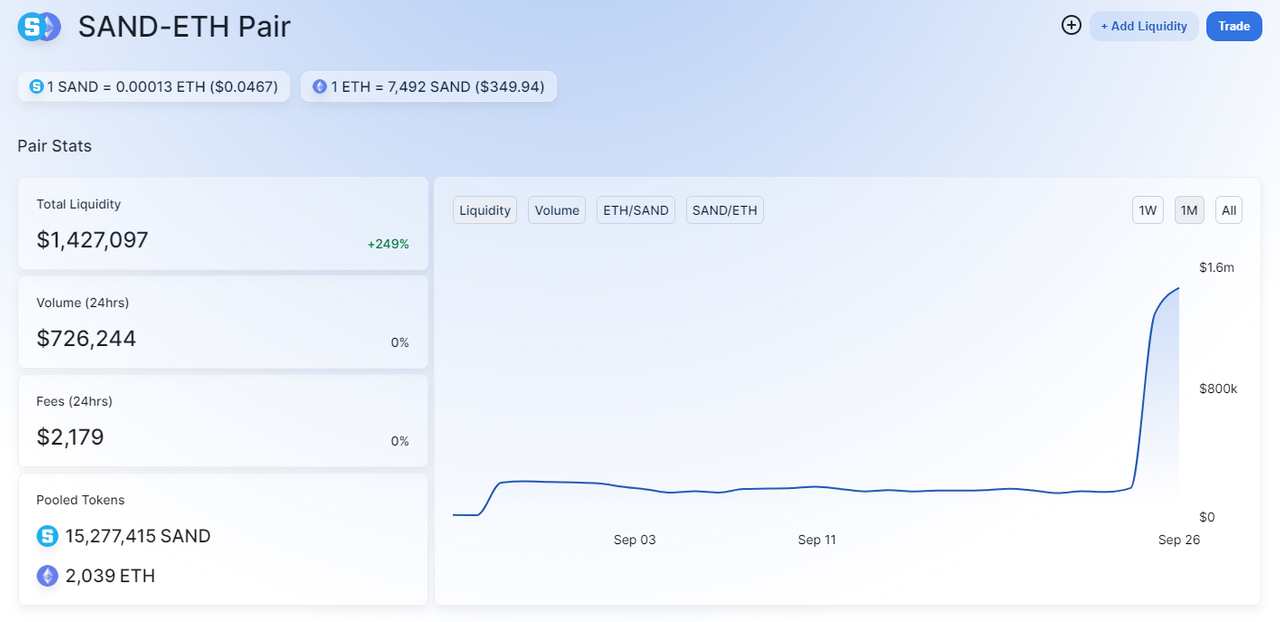The height and width of the screenshot is (622, 1280).
Task: Click the Pair Stats heading
Action: tap(54, 146)
